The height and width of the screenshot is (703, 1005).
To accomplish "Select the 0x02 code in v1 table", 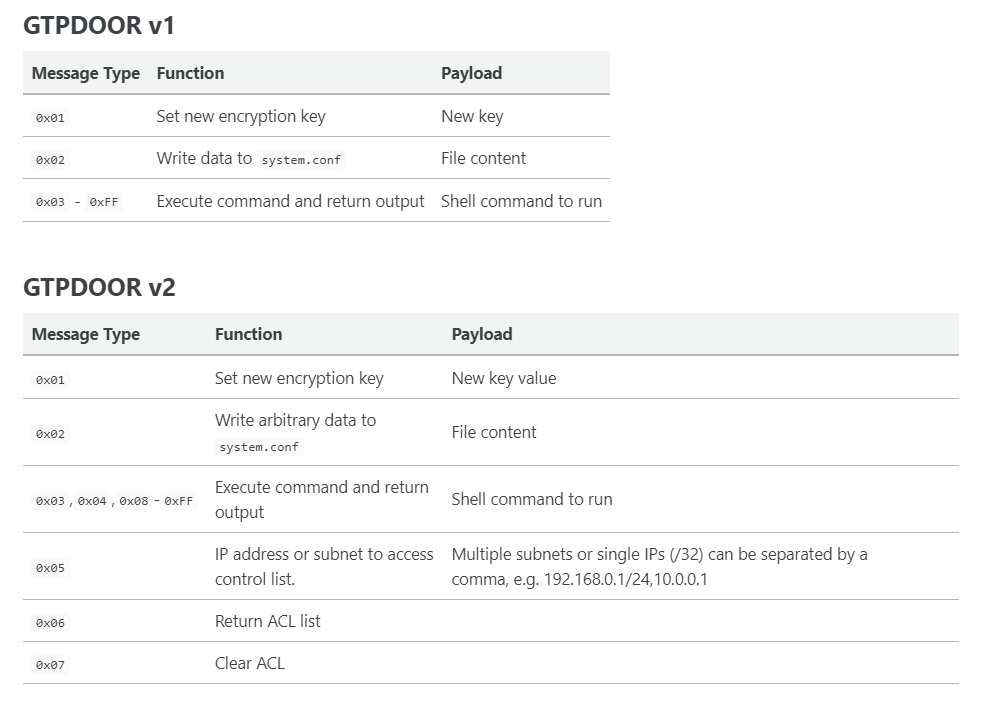I will point(50,160).
